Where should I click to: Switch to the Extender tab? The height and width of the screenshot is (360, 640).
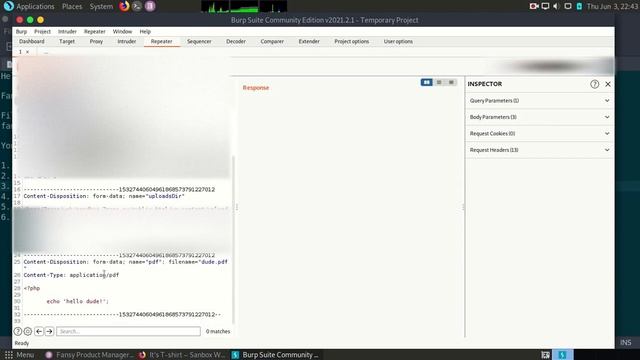(309, 41)
